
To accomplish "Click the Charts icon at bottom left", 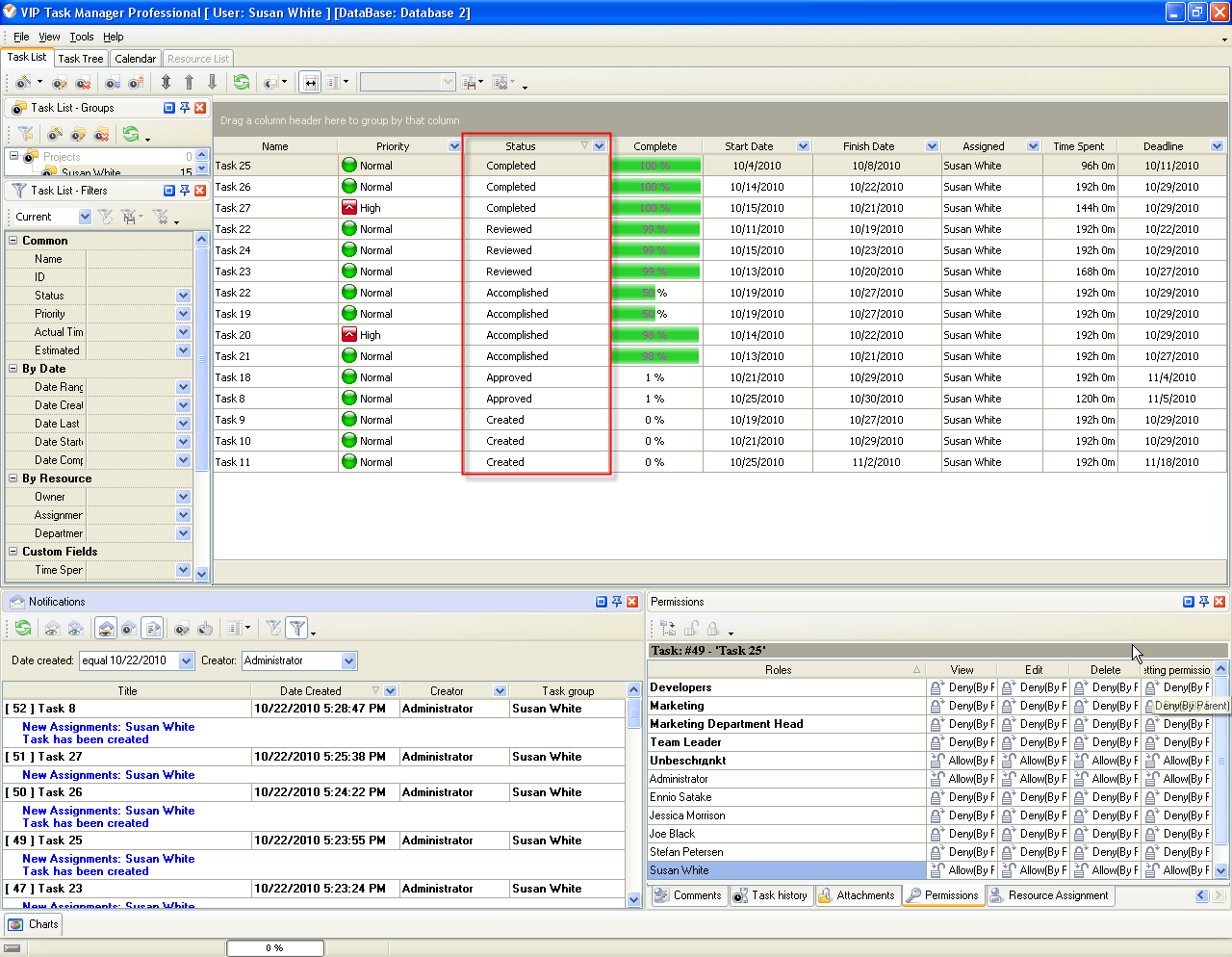I will tap(15, 924).
